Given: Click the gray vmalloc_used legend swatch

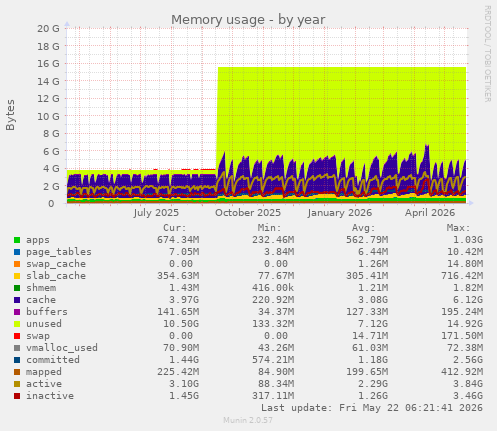Looking at the screenshot, I should 17,348.
